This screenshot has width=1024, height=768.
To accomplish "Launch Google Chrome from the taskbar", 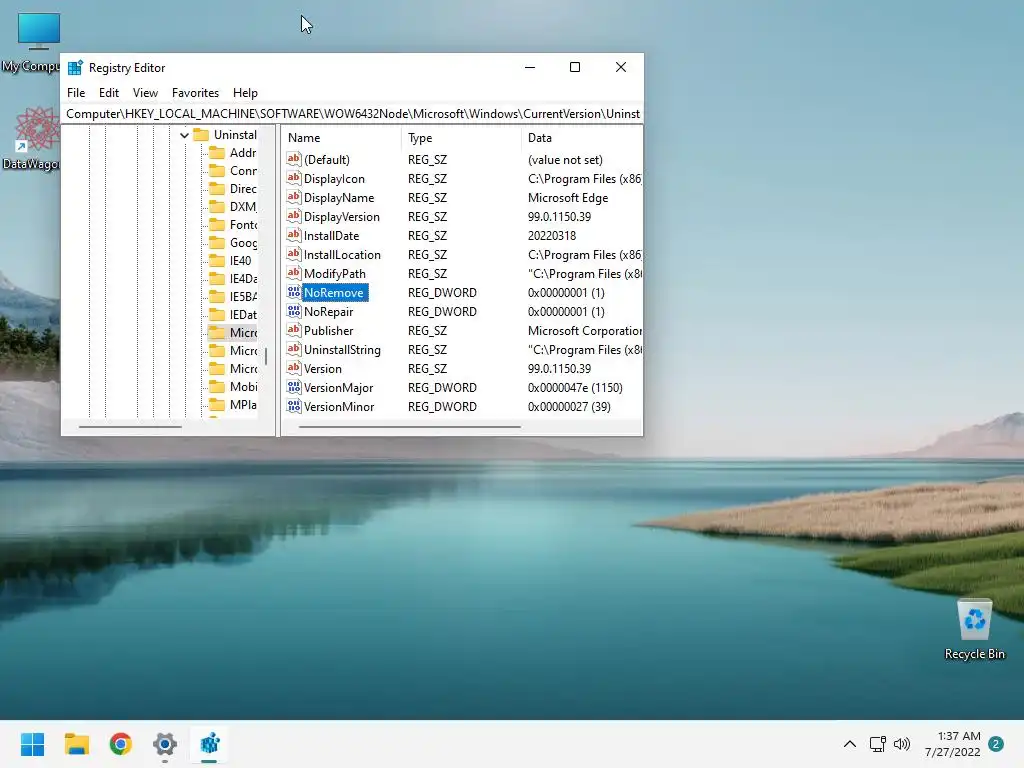I will point(121,744).
